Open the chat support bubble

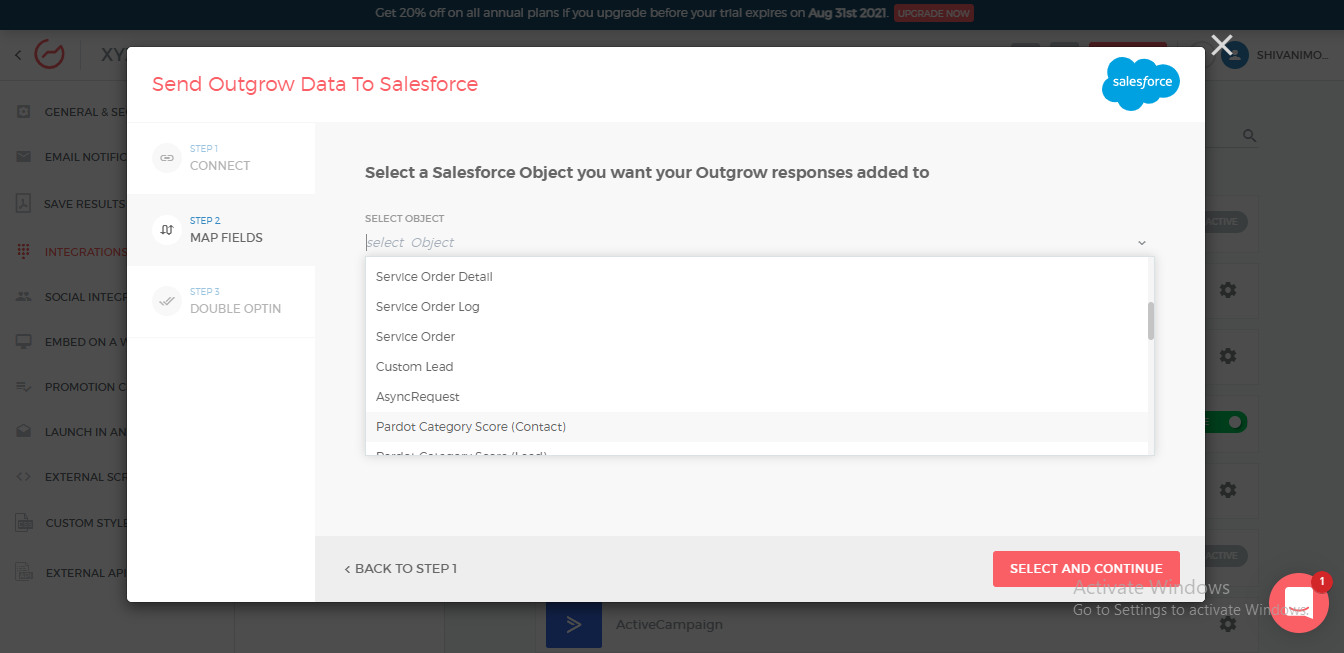[x=1299, y=602]
